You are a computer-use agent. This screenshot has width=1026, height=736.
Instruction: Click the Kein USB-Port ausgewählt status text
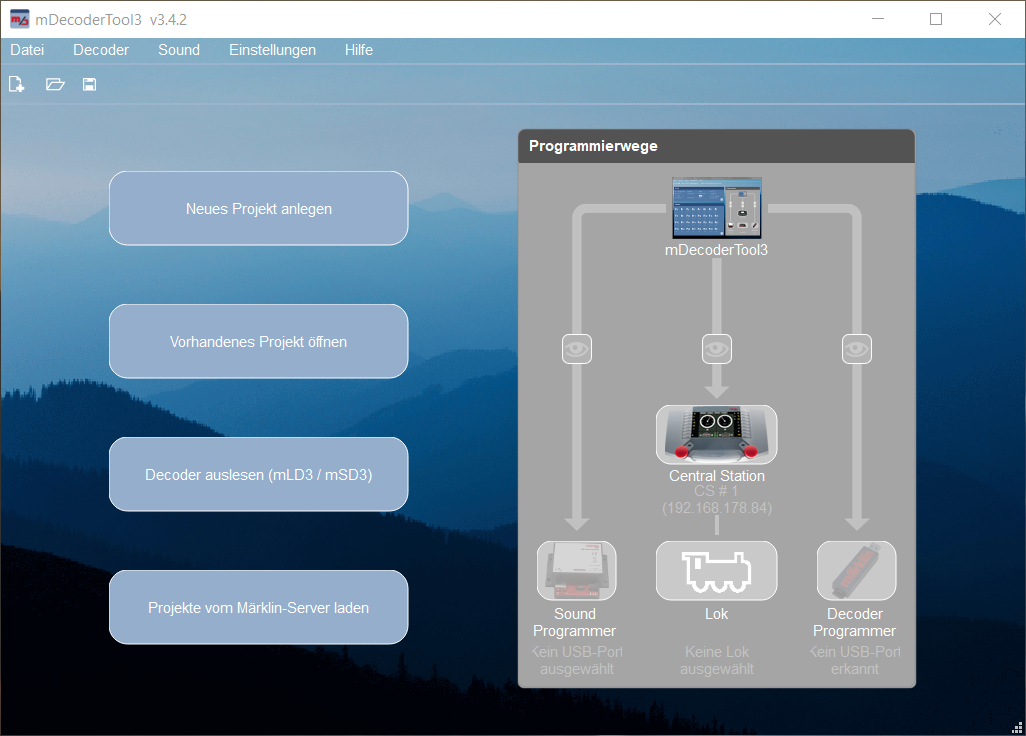(576, 660)
